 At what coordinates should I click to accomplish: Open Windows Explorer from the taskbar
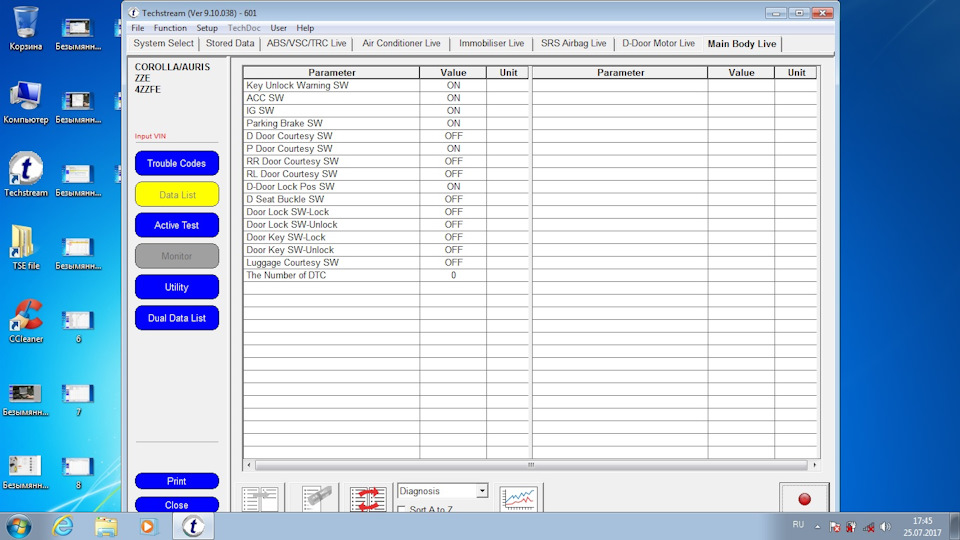(x=105, y=527)
